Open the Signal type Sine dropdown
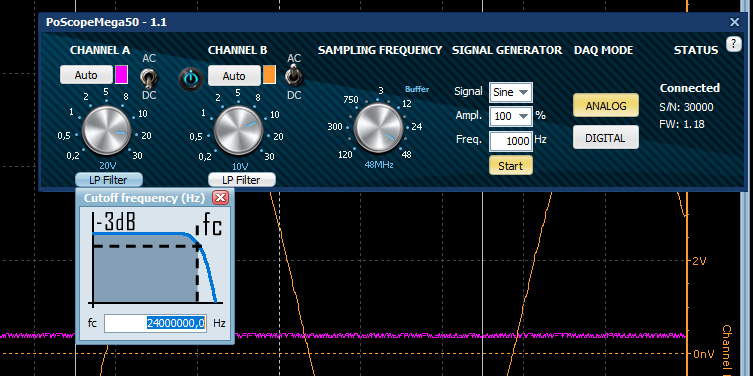 click(x=510, y=92)
